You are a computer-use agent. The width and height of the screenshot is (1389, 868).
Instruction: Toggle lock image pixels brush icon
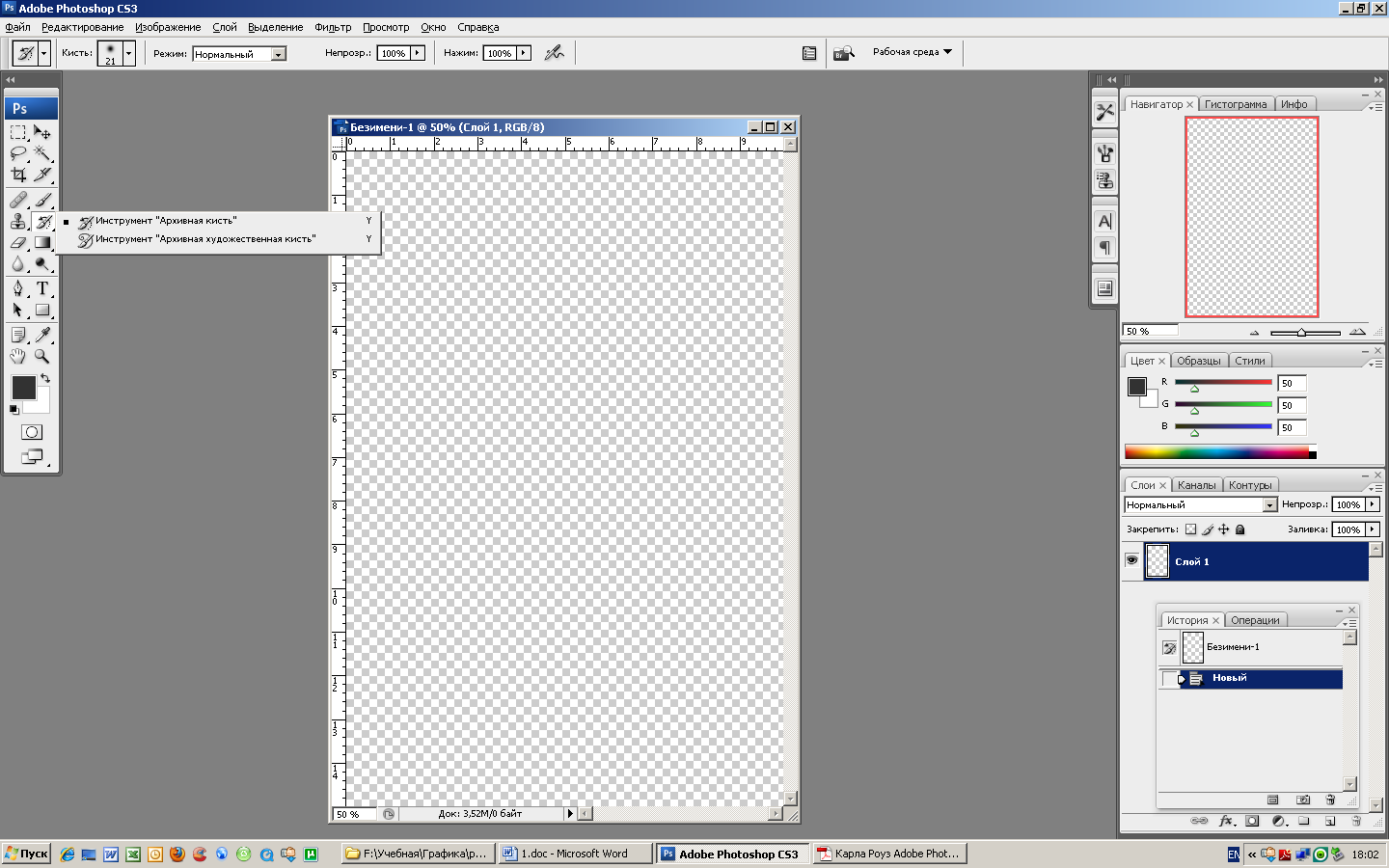[1208, 529]
